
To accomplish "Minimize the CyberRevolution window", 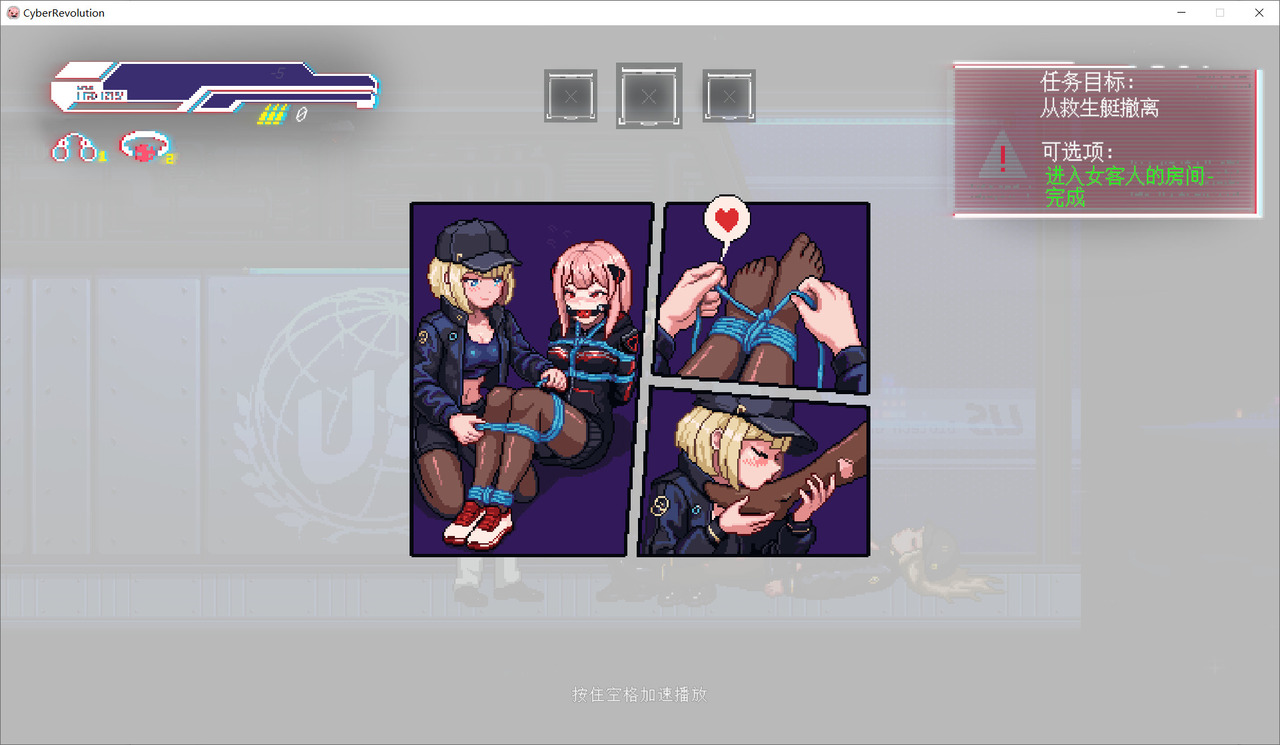I will pyautogui.click(x=1182, y=13).
